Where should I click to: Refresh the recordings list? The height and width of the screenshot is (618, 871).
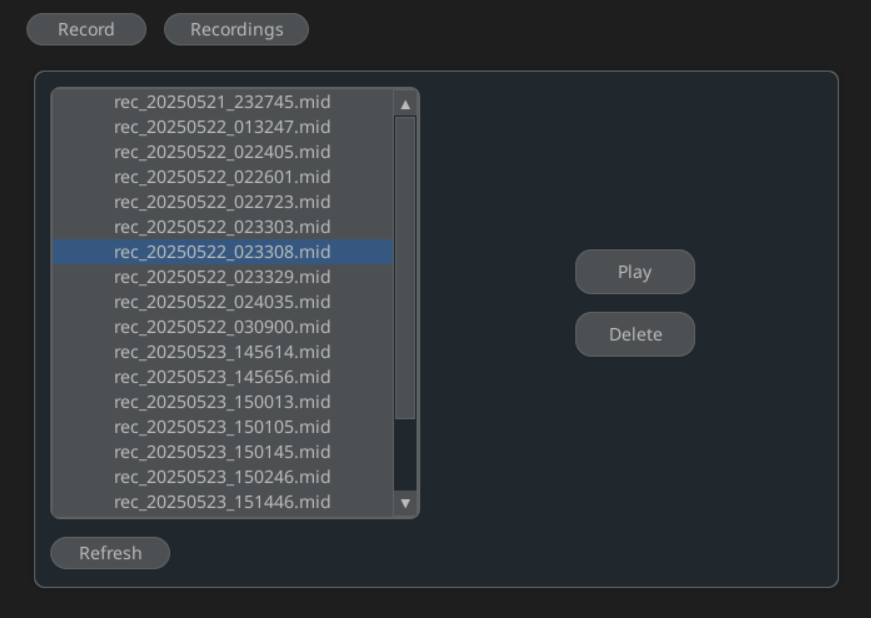point(110,553)
